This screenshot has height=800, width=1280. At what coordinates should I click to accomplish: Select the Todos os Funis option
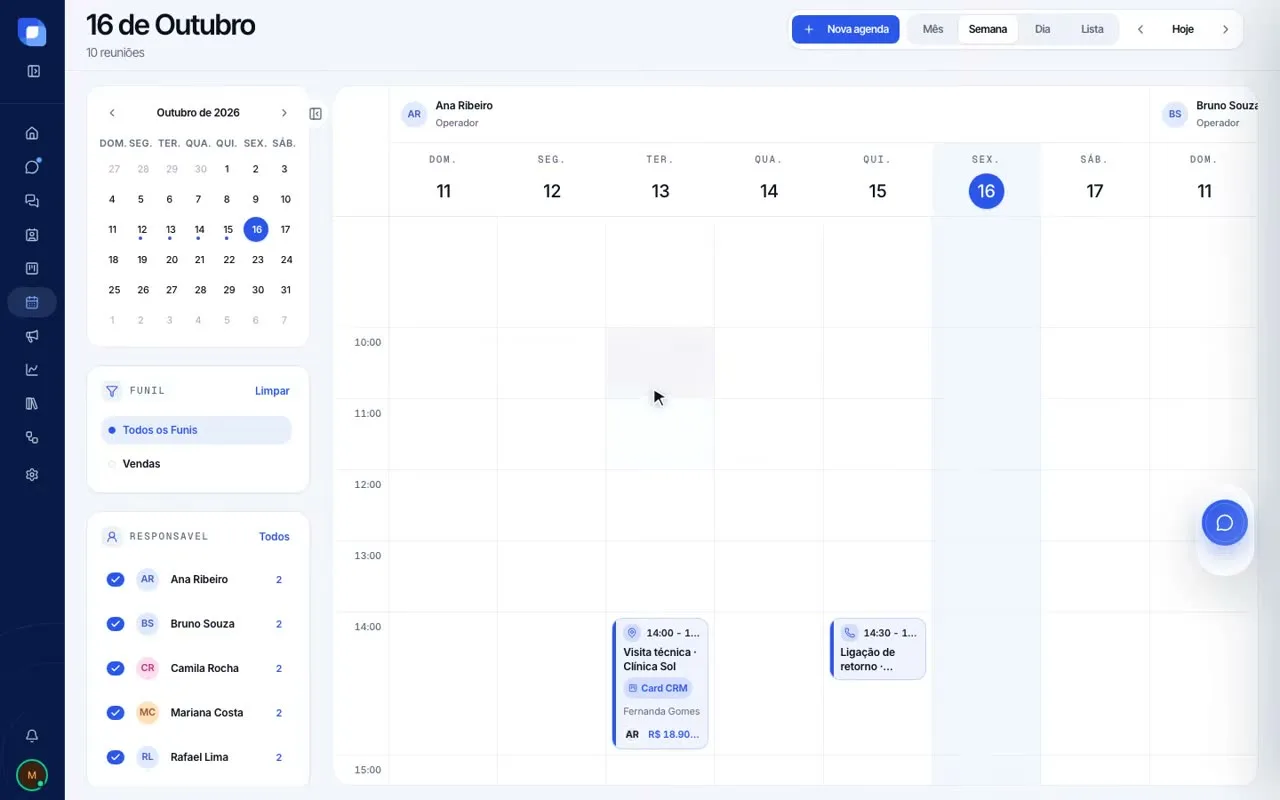196,430
